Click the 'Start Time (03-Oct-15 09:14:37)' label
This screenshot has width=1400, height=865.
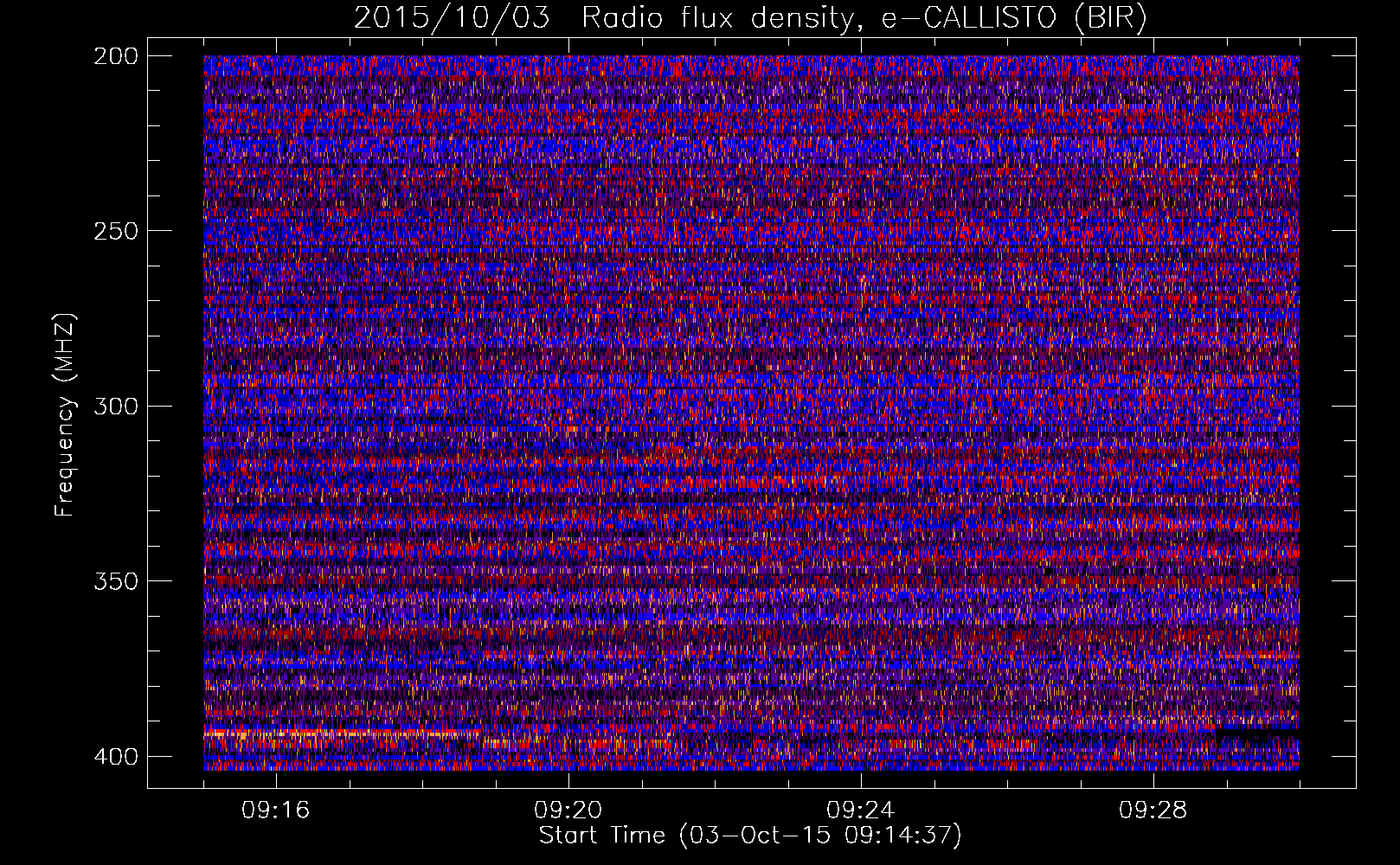point(750,836)
